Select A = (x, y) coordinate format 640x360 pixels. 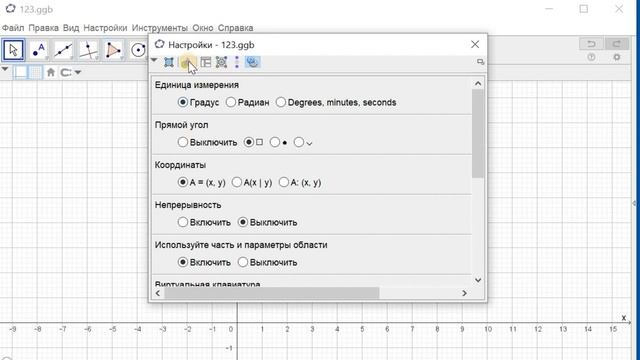[202, 182]
